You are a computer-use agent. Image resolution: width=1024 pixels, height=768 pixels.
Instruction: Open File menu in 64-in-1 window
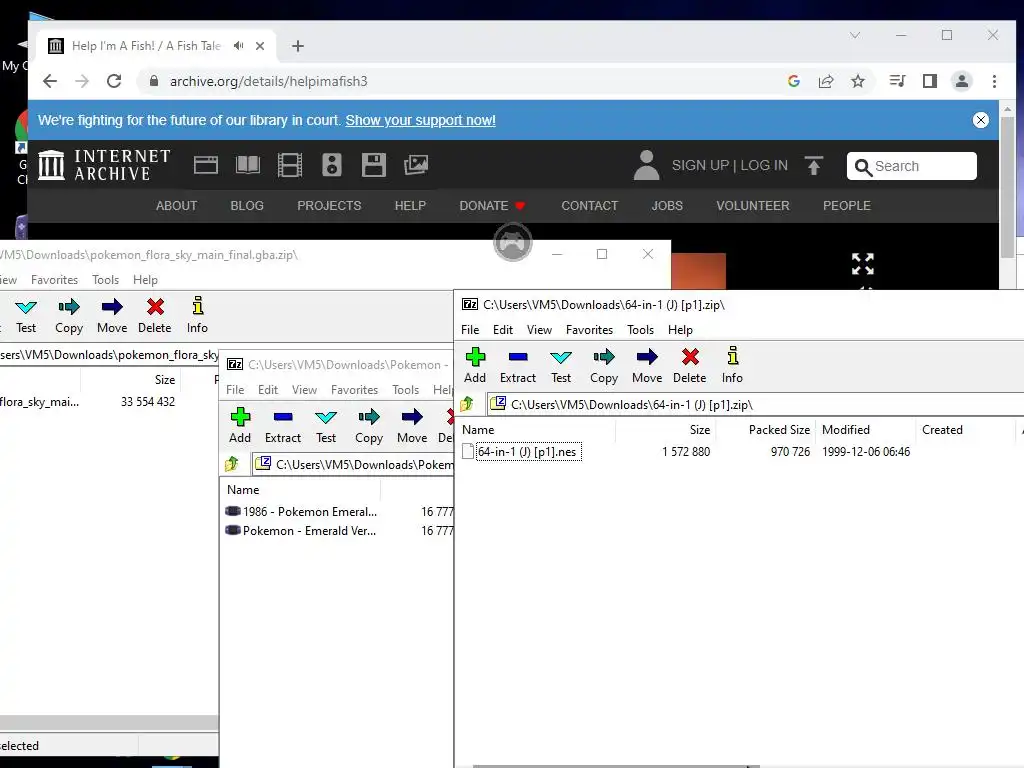click(470, 330)
